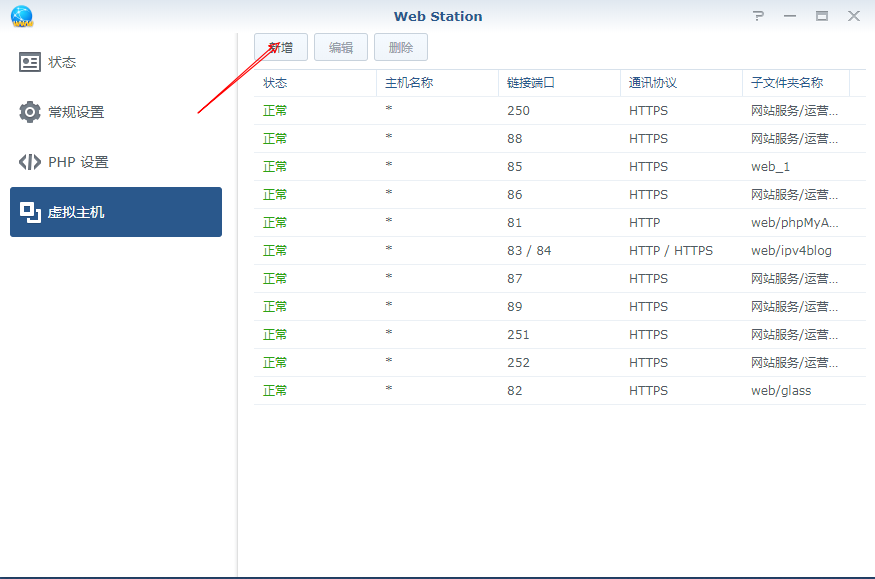Select the web/glass row on port 82
Screen dimensions: 875x579
click(x=560, y=391)
